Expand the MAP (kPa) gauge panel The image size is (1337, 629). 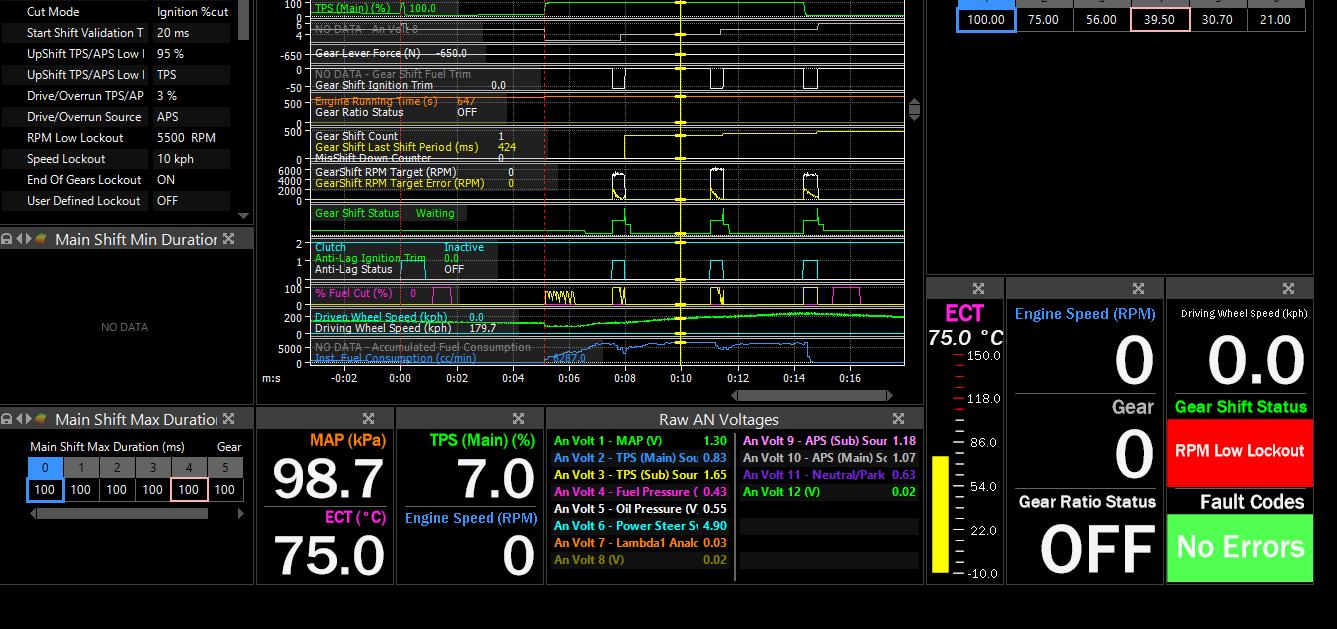368,419
